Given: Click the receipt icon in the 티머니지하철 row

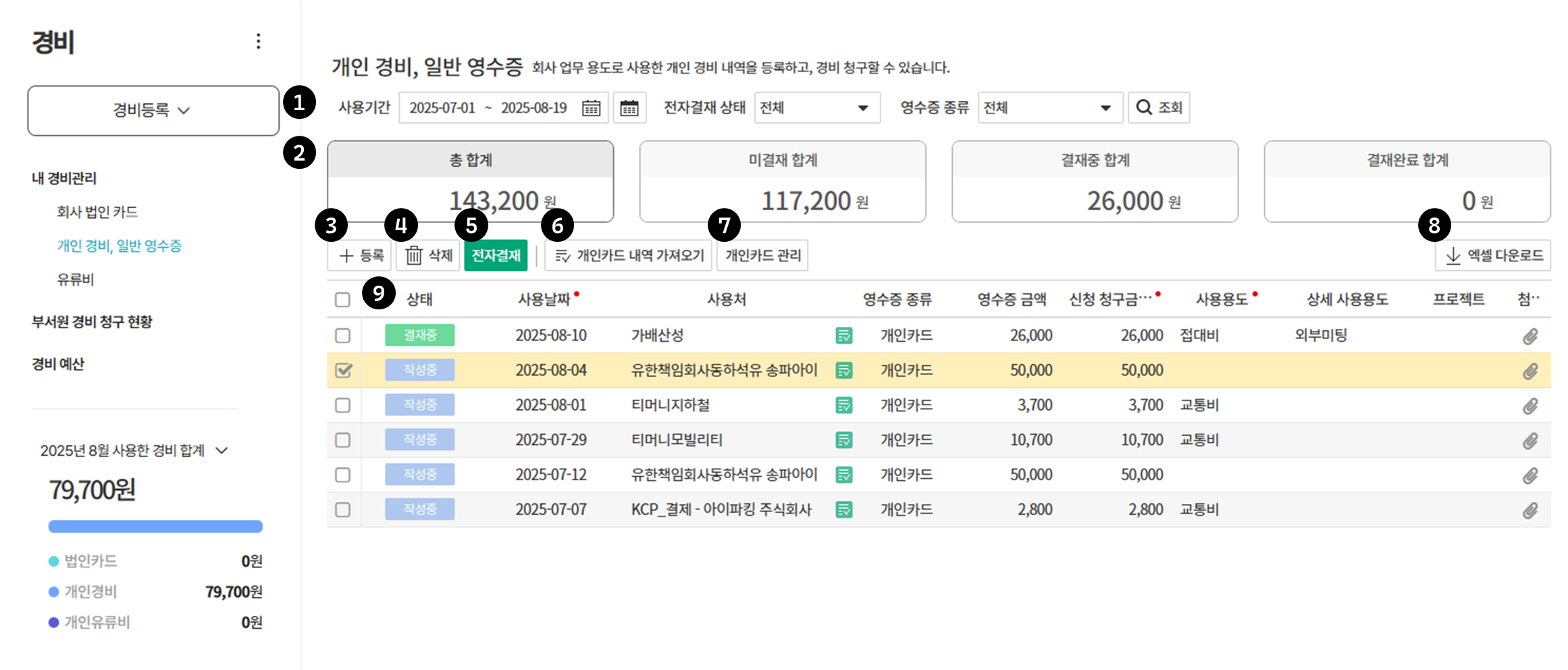Looking at the screenshot, I should (843, 405).
